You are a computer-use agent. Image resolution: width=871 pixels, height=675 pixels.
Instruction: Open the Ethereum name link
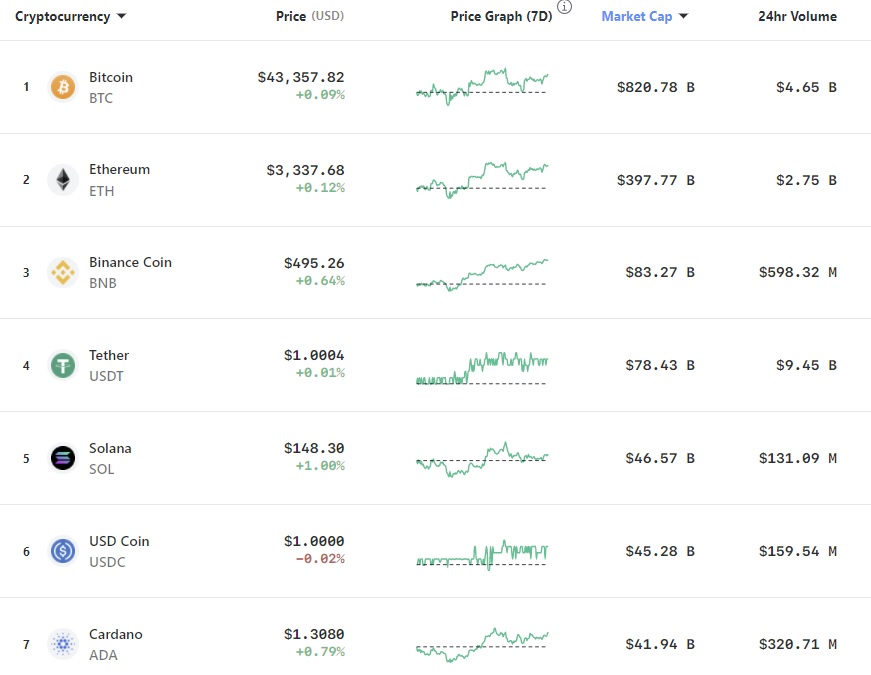(x=119, y=170)
